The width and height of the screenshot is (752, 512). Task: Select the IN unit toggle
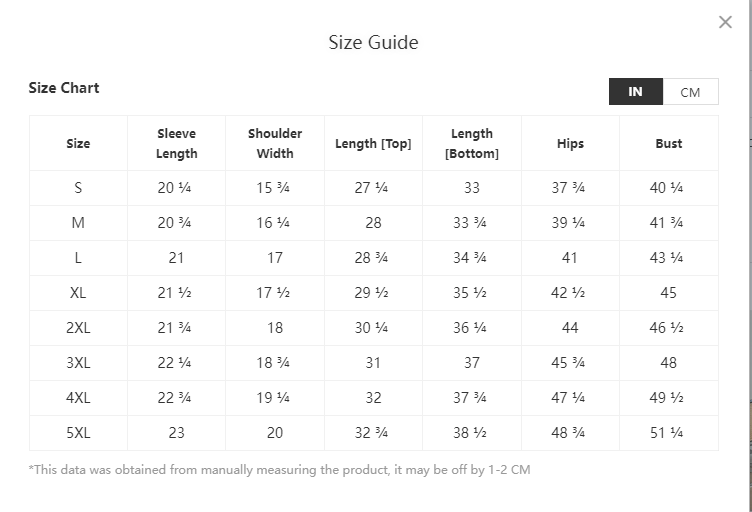635,92
